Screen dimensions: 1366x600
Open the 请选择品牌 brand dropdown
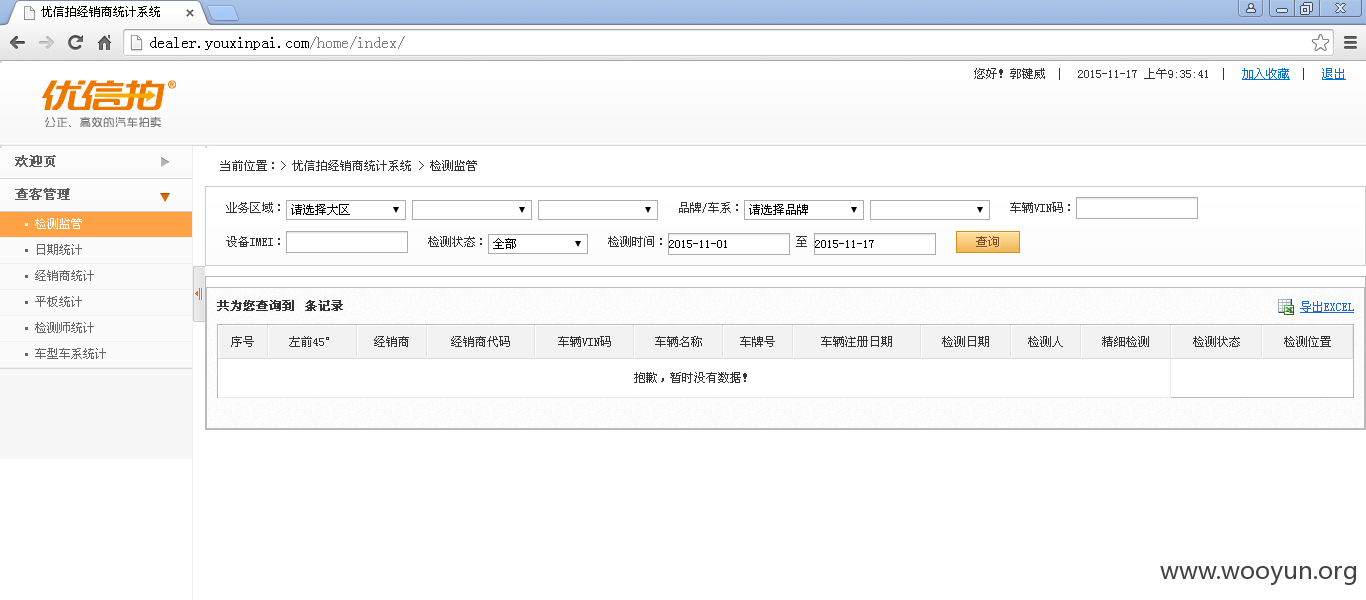pos(804,210)
